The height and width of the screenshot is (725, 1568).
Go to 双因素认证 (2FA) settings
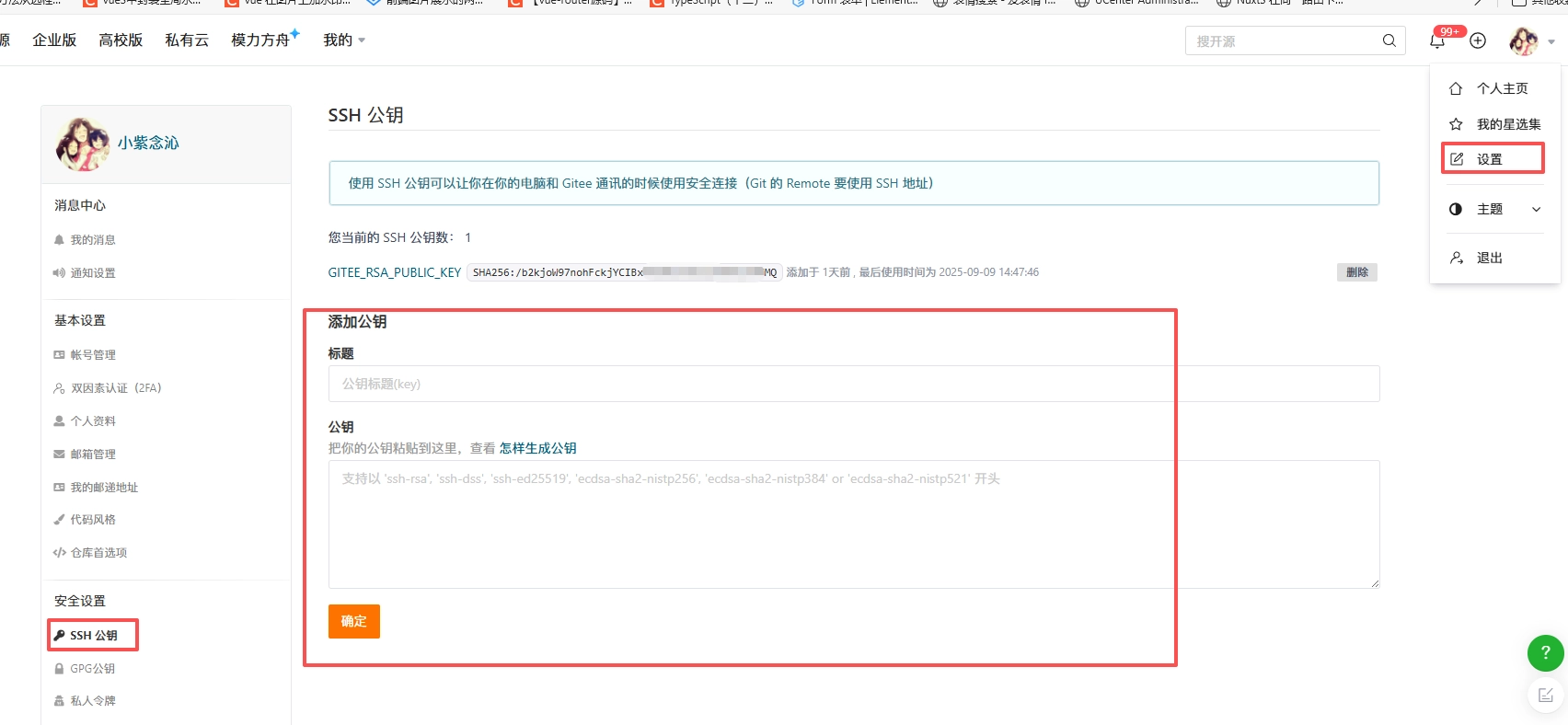(116, 388)
